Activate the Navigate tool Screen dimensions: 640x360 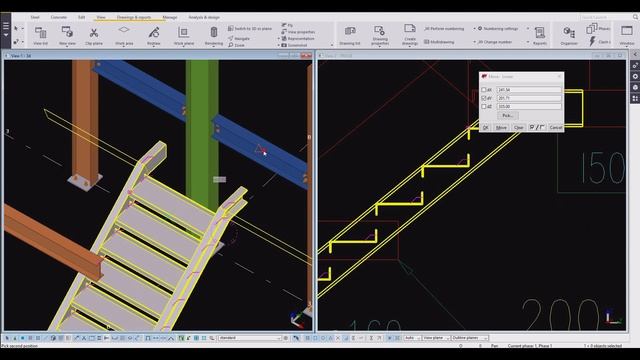click(239, 38)
